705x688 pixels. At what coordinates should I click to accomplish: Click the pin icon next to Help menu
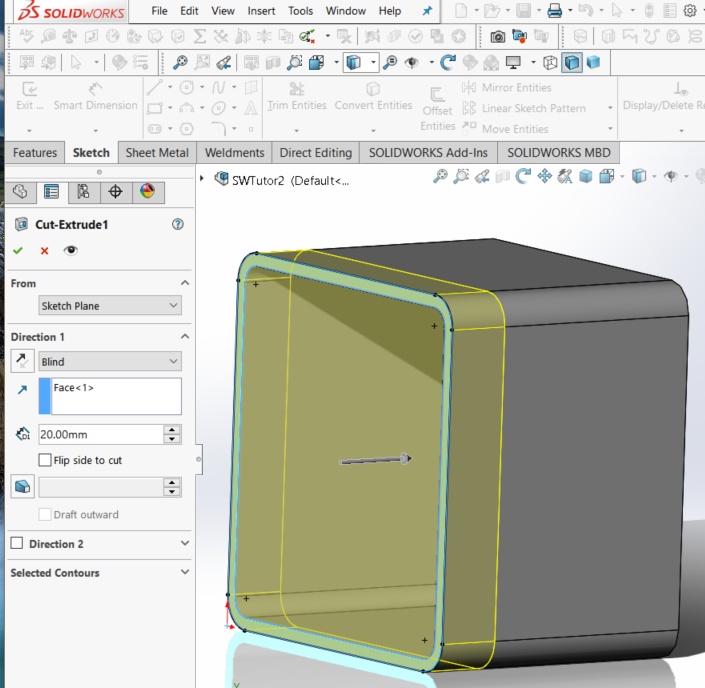pos(427,11)
